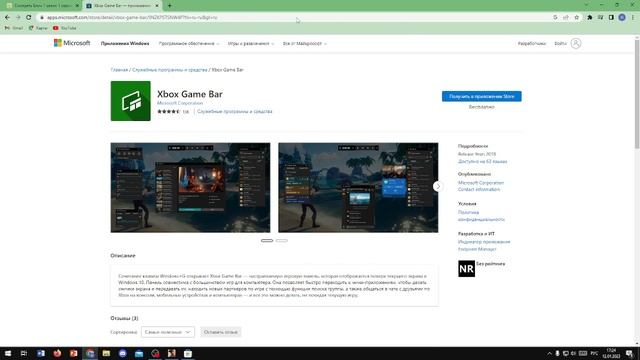Viewport: 640px width, 360px height.
Task: Select the first carousel page indicator
Action: 267,240
